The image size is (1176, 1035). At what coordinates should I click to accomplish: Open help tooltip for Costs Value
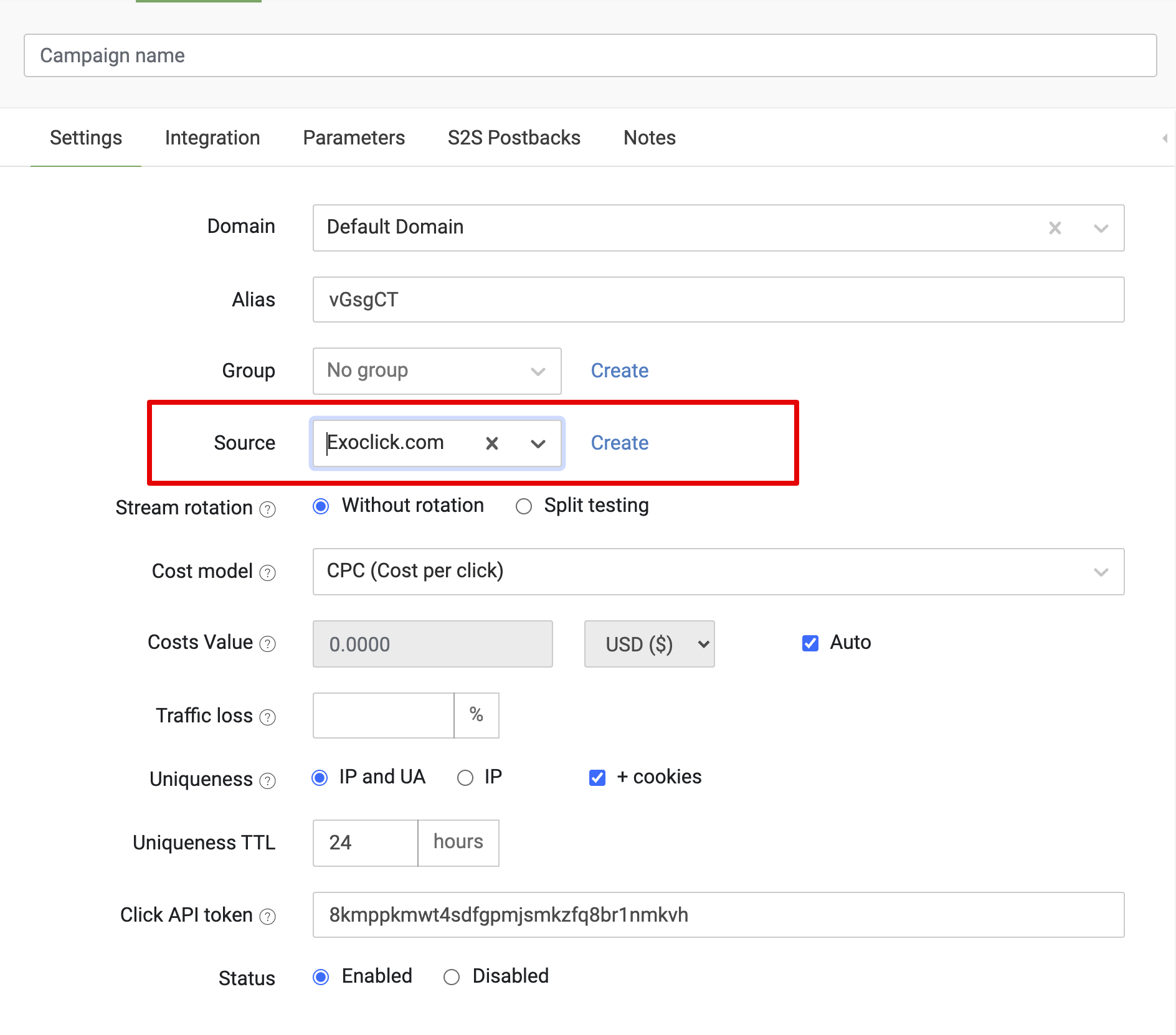(268, 644)
